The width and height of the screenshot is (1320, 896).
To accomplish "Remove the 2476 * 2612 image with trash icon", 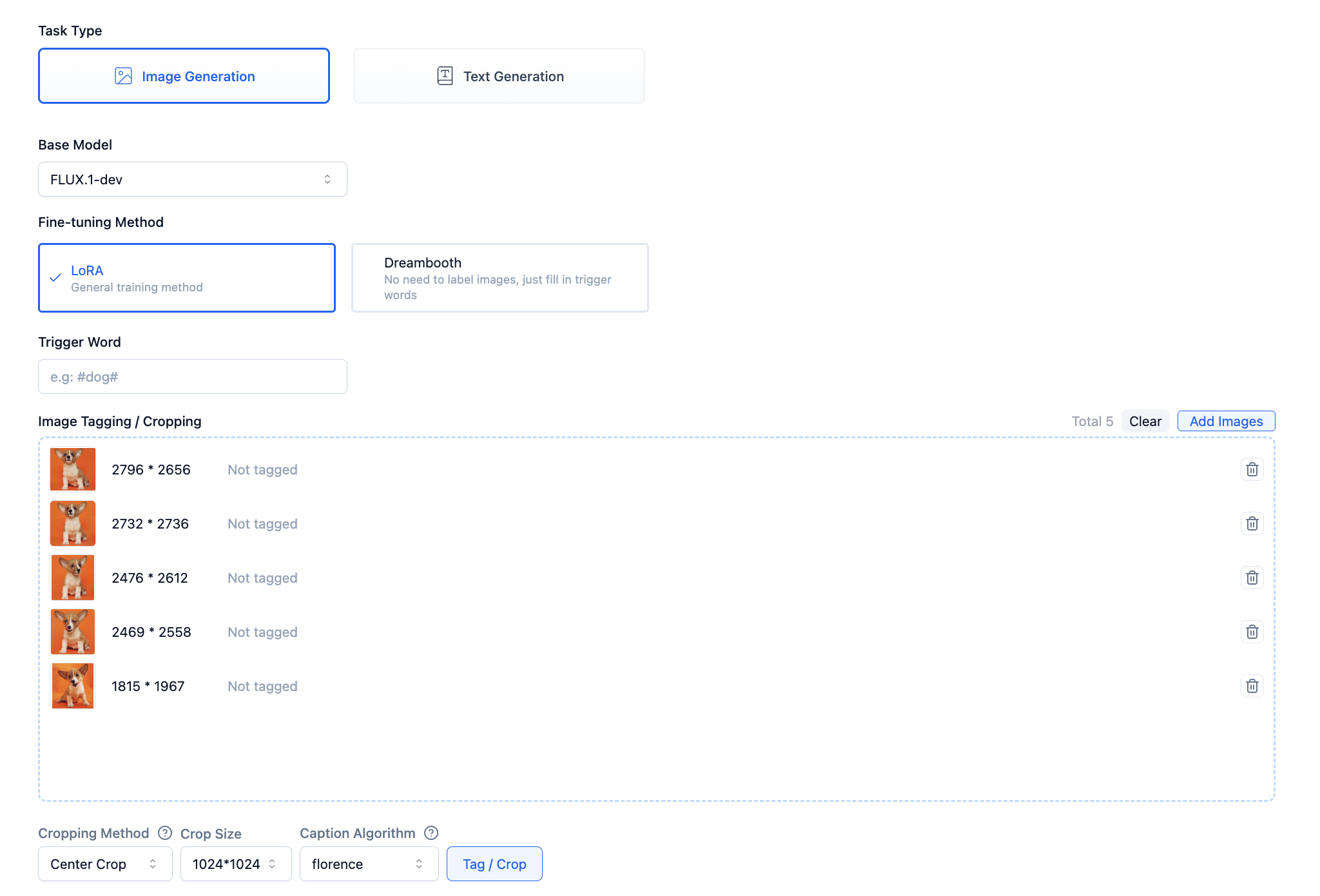I will (1252, 578).
